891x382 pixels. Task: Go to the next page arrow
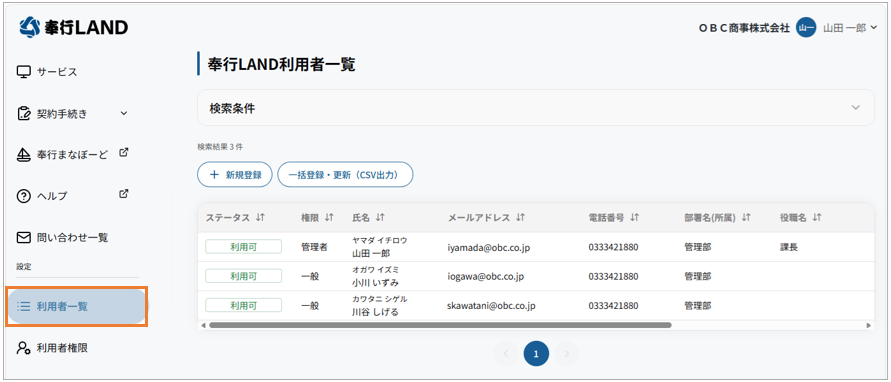coord(567,354)
